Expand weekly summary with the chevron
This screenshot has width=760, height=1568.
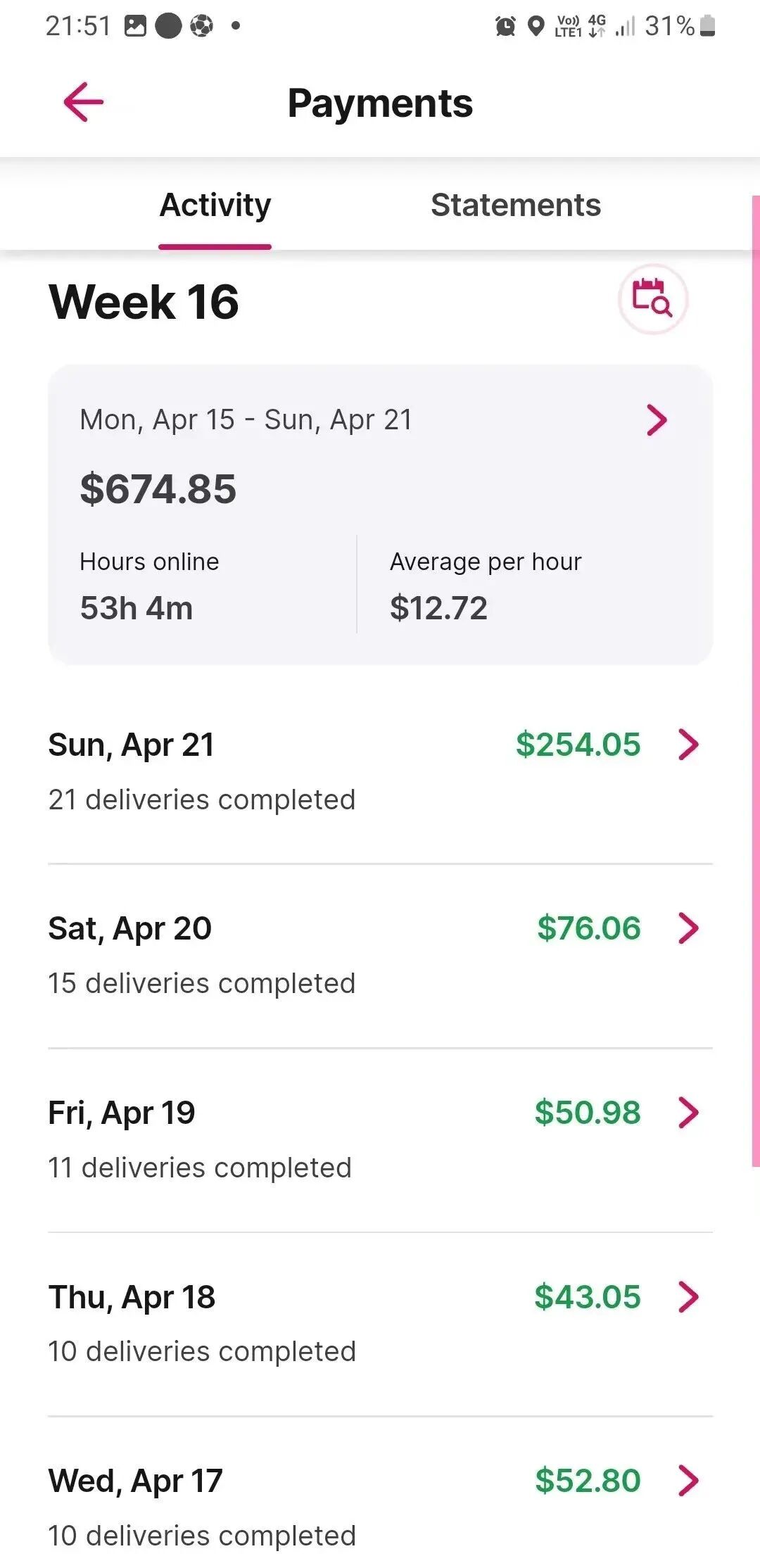[x=656, y=420]
